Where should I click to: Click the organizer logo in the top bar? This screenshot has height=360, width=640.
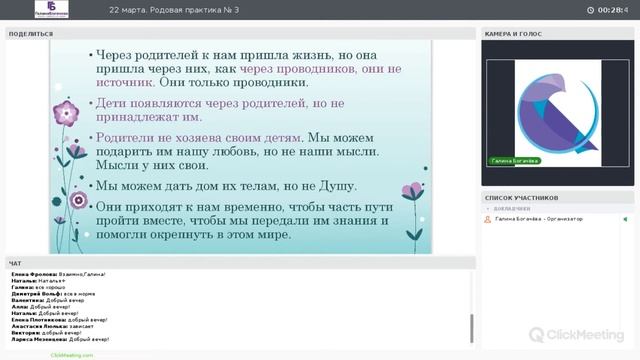pos(51,9)
